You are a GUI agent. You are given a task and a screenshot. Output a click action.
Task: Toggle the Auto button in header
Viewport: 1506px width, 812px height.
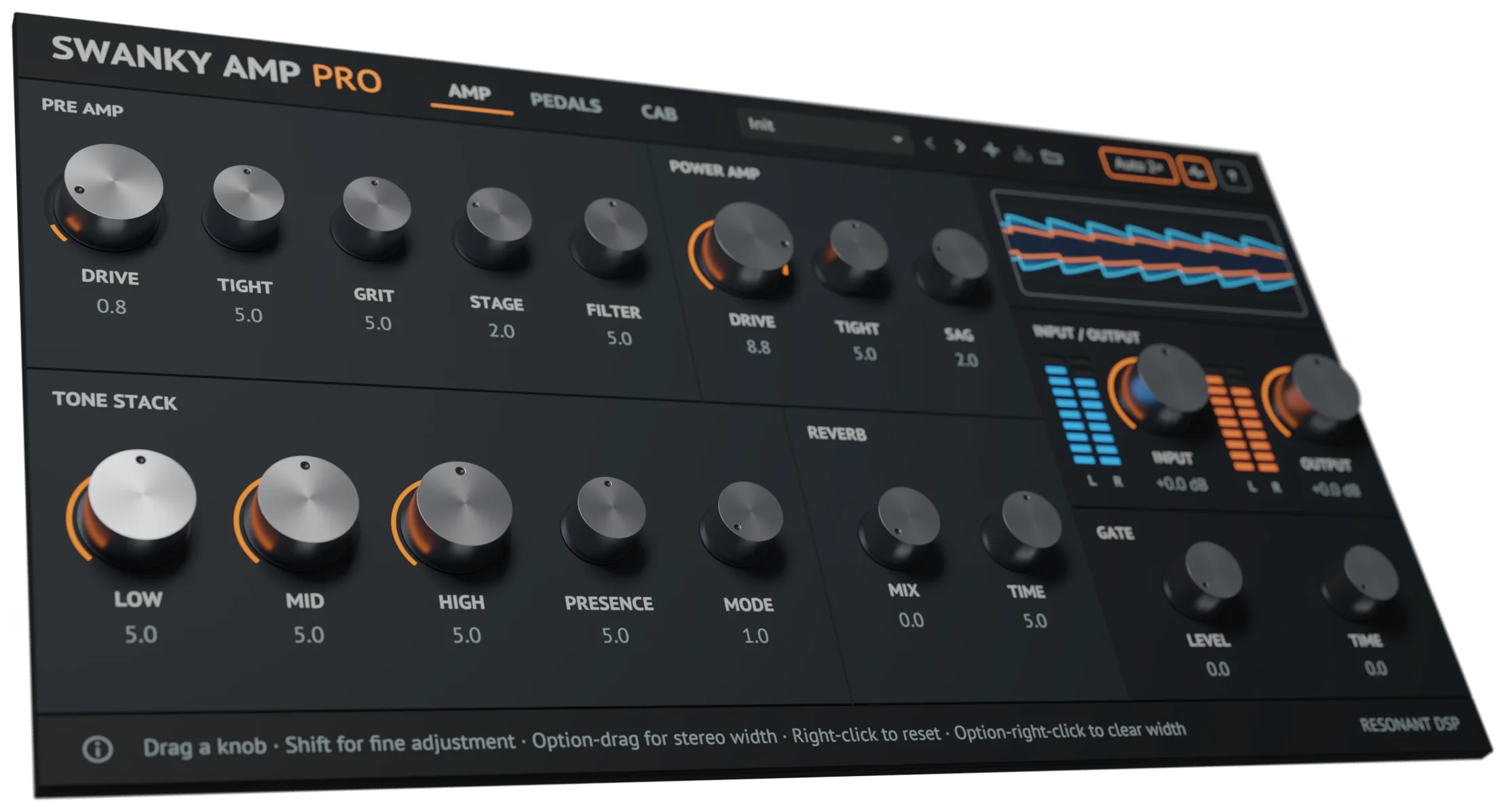coord(1137,165)
